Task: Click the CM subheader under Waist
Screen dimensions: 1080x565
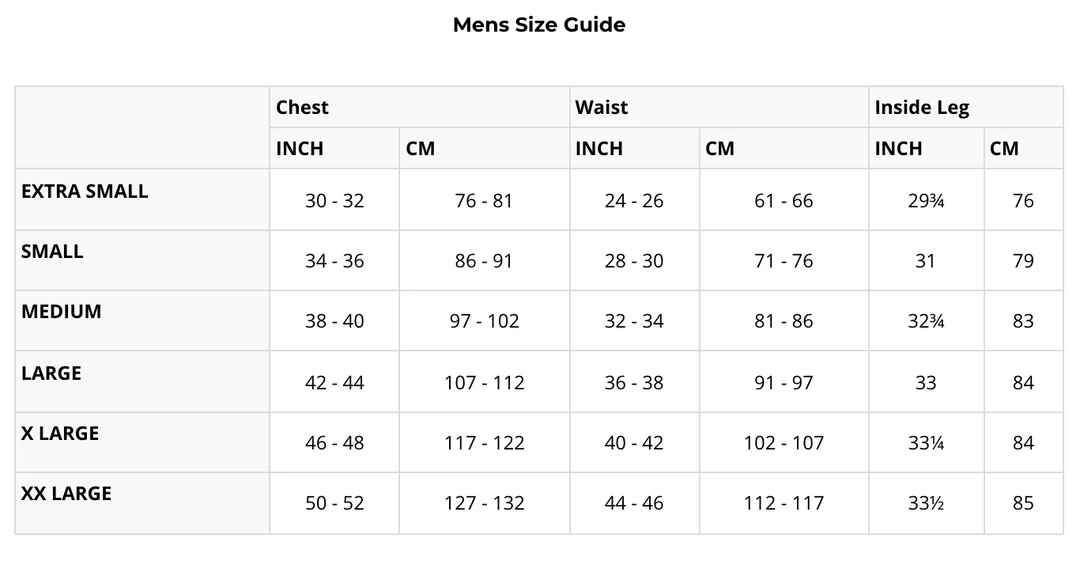Action: coord(720,149)
